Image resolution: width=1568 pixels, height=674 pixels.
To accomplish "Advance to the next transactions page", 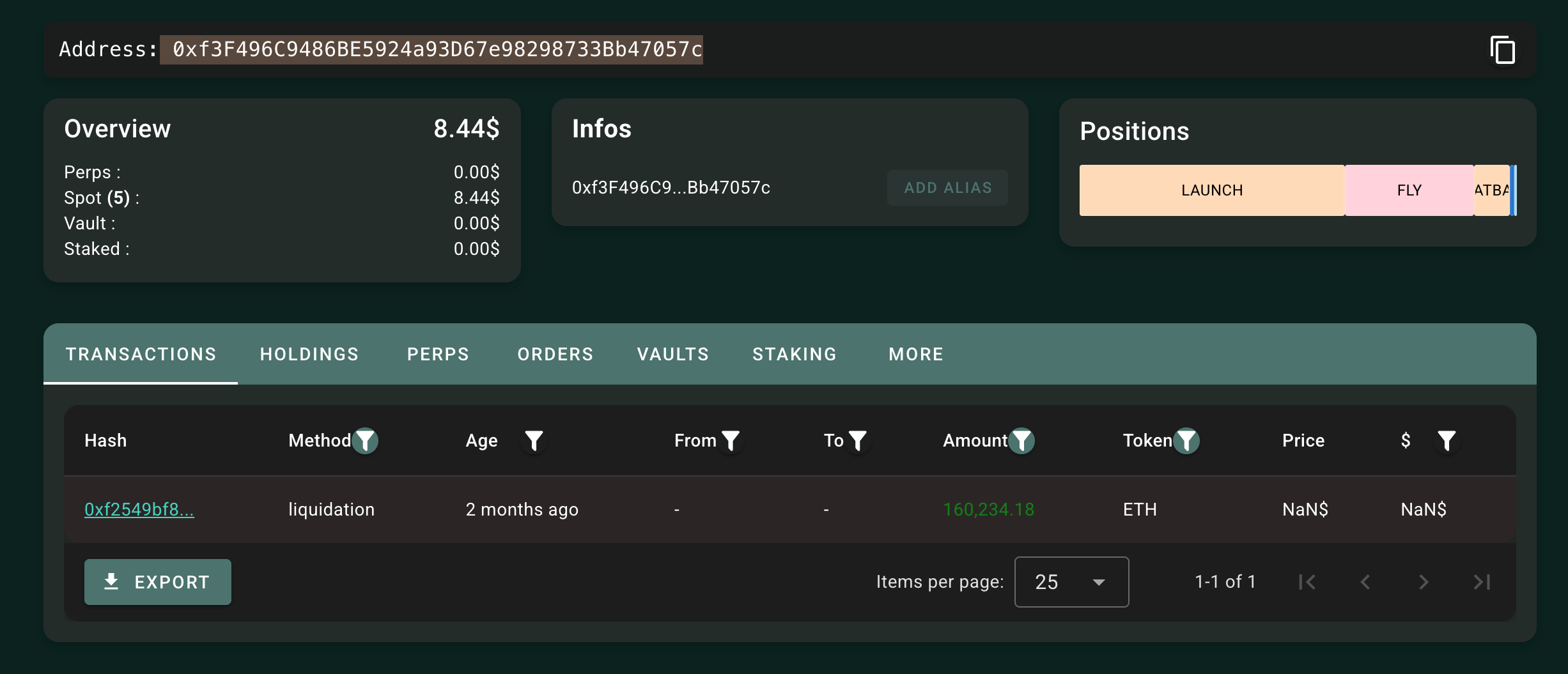I will pos(1424,581).
